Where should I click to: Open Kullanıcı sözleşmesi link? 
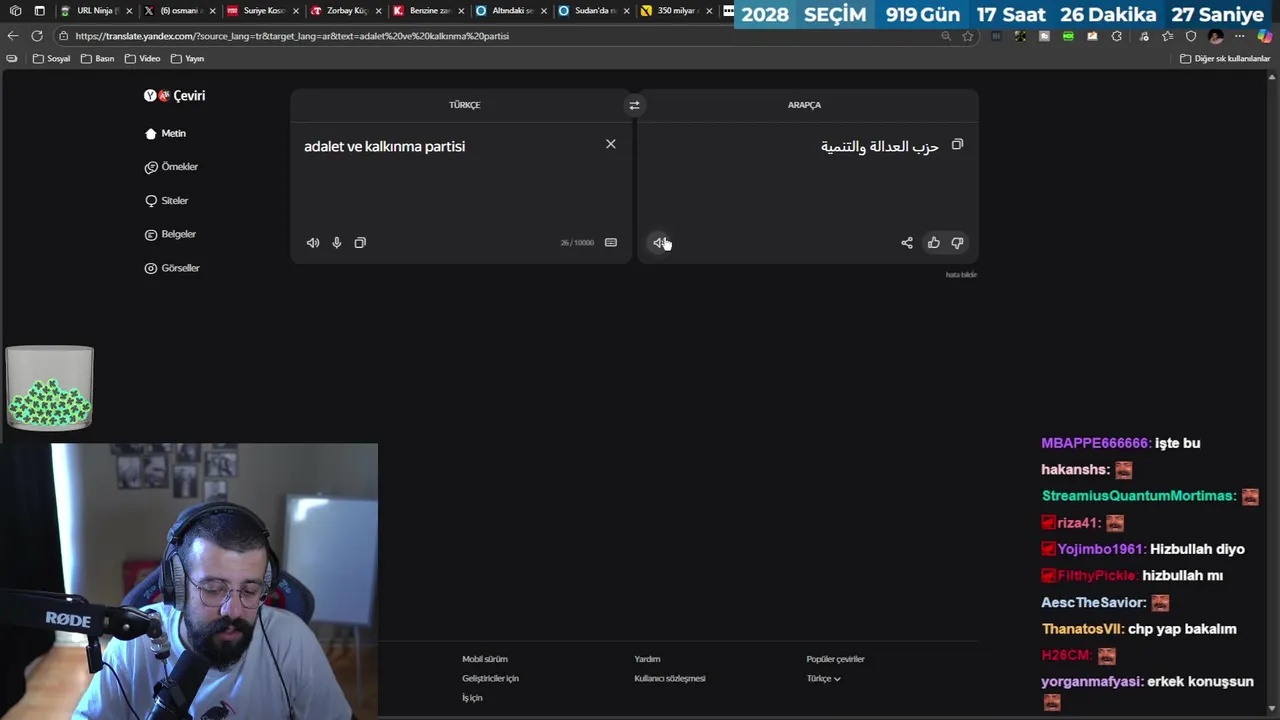pyautogui.click(x=670, y=679)
